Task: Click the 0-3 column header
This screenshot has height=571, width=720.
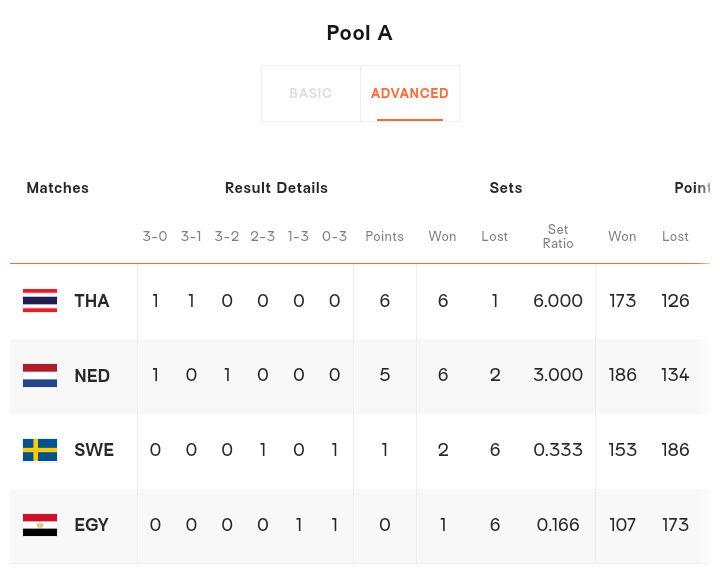Action: point(335,237)
